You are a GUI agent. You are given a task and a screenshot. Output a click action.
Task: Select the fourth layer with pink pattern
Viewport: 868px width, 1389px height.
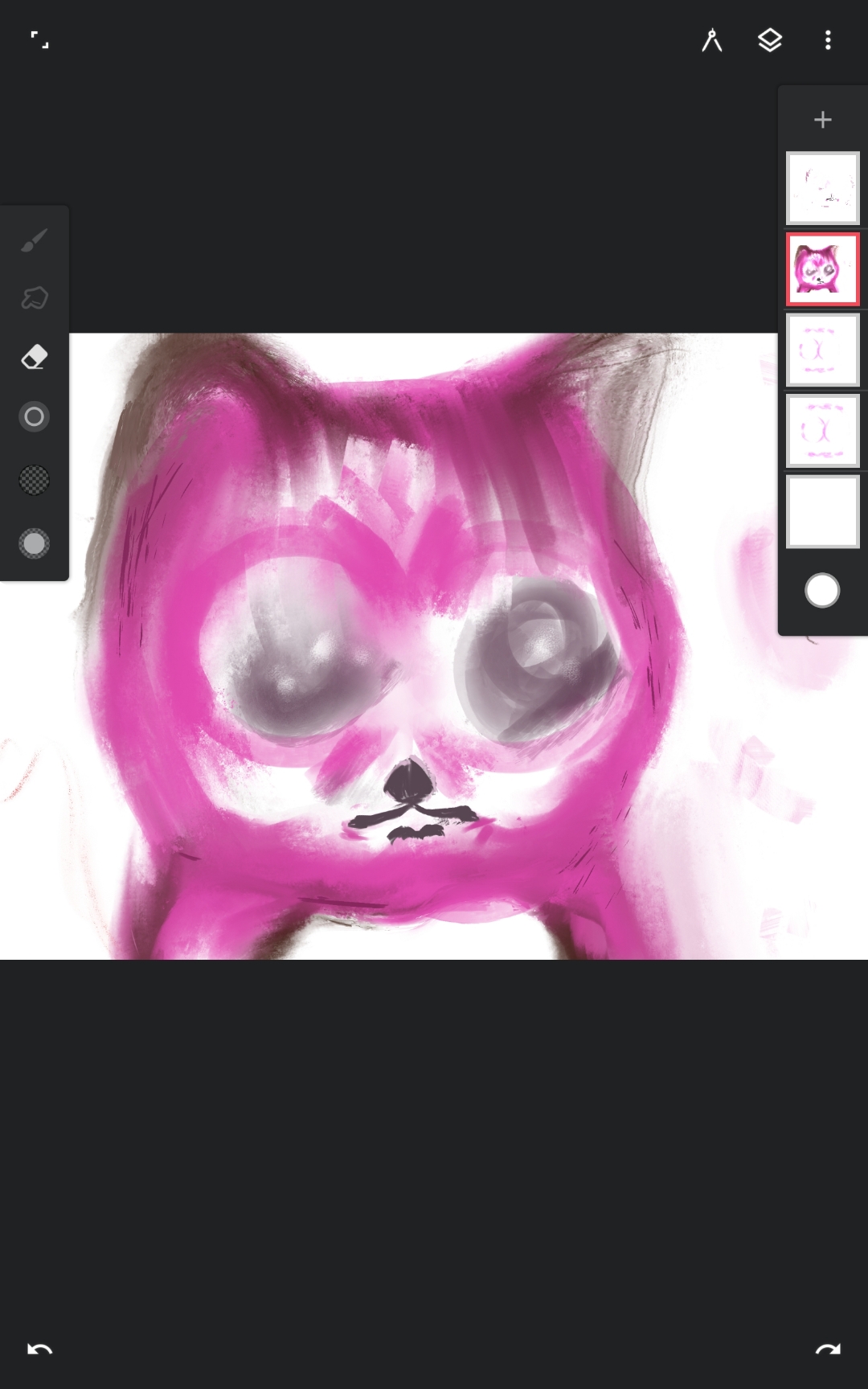pyautogui.click(x=822, y=431)
